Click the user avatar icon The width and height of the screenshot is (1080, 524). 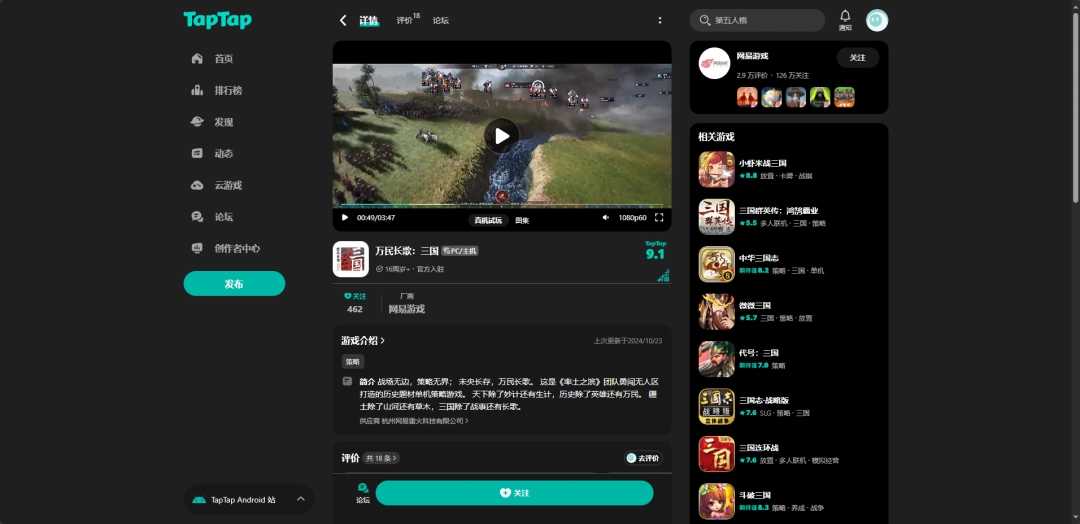coord(876,20)
